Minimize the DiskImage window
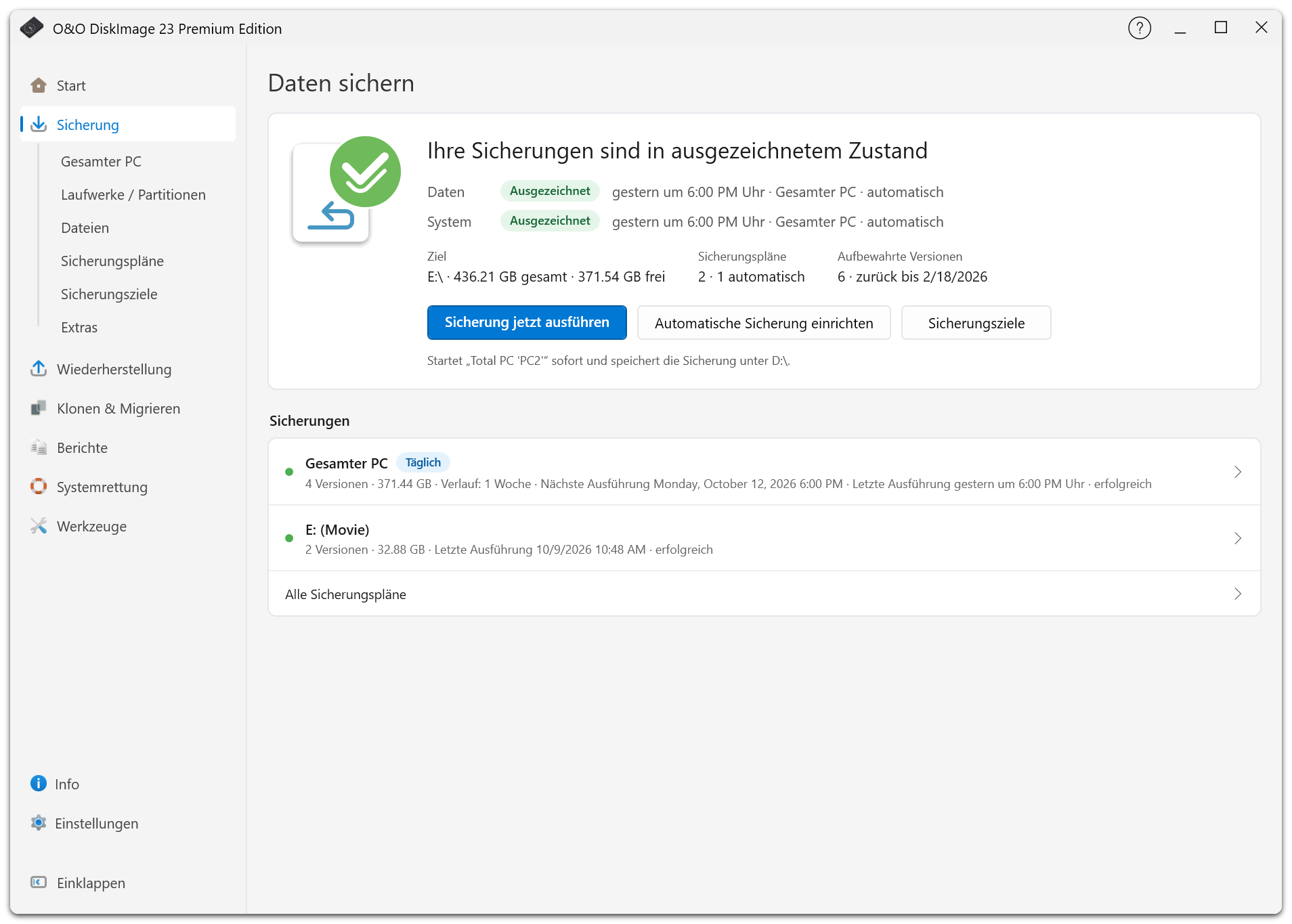The width and height of the screenshot is (1292, 924). pos(1180,28)
